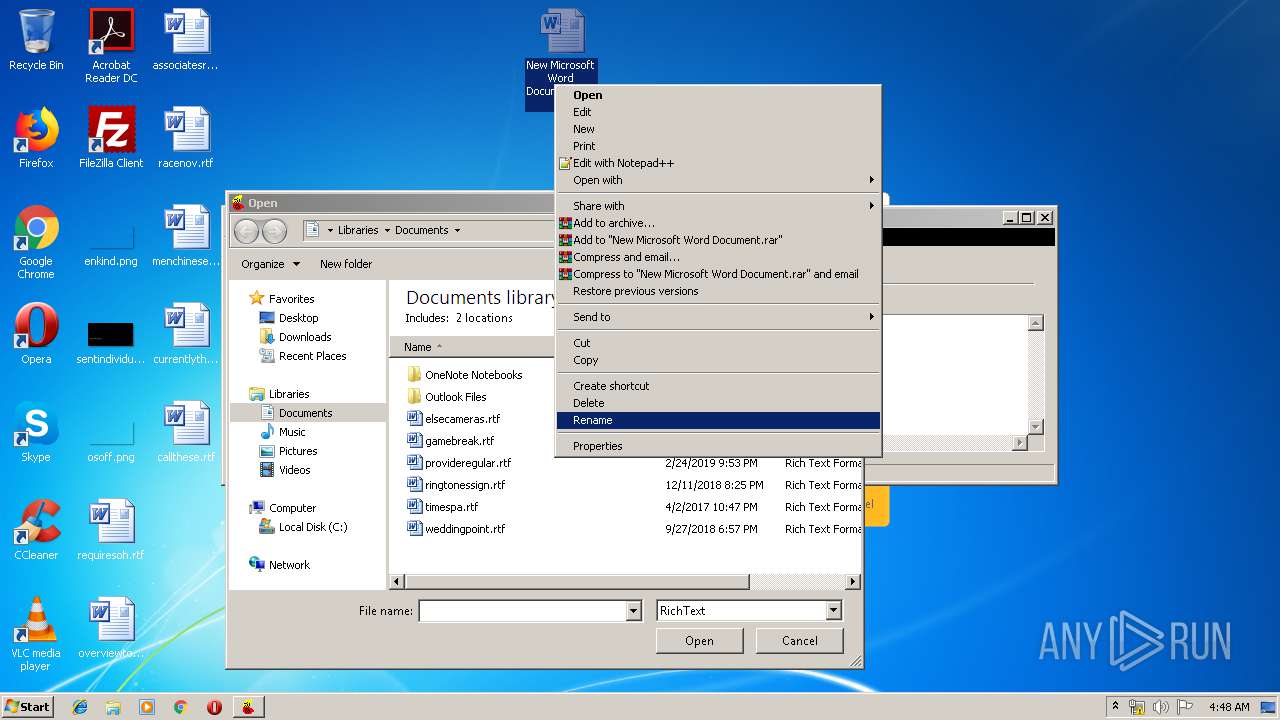The width and height of the screenshot is (1280, 720).
Task: Expand Share with submenu
Action: (718, 206)
